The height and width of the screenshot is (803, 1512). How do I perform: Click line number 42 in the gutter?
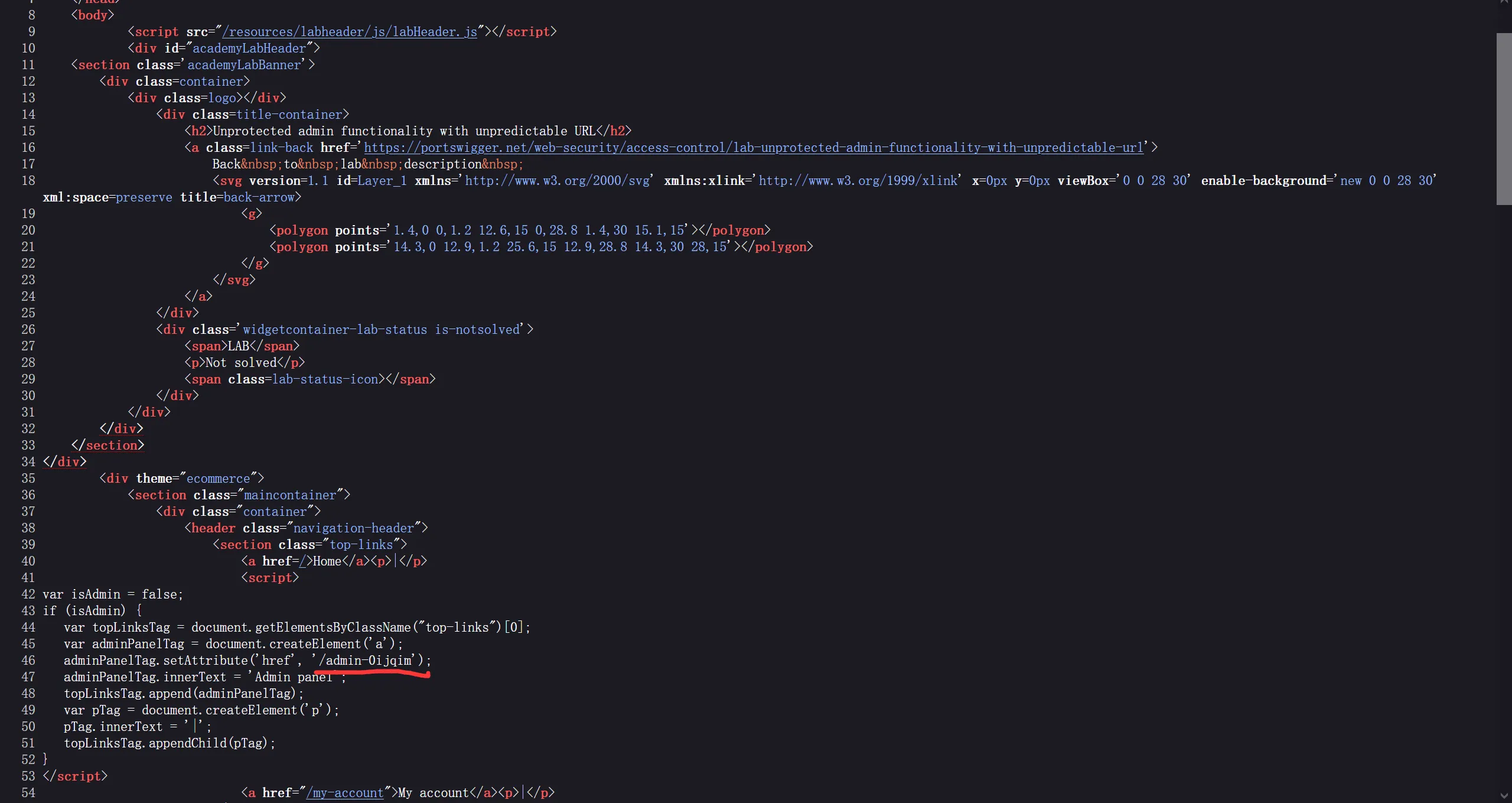28,594
